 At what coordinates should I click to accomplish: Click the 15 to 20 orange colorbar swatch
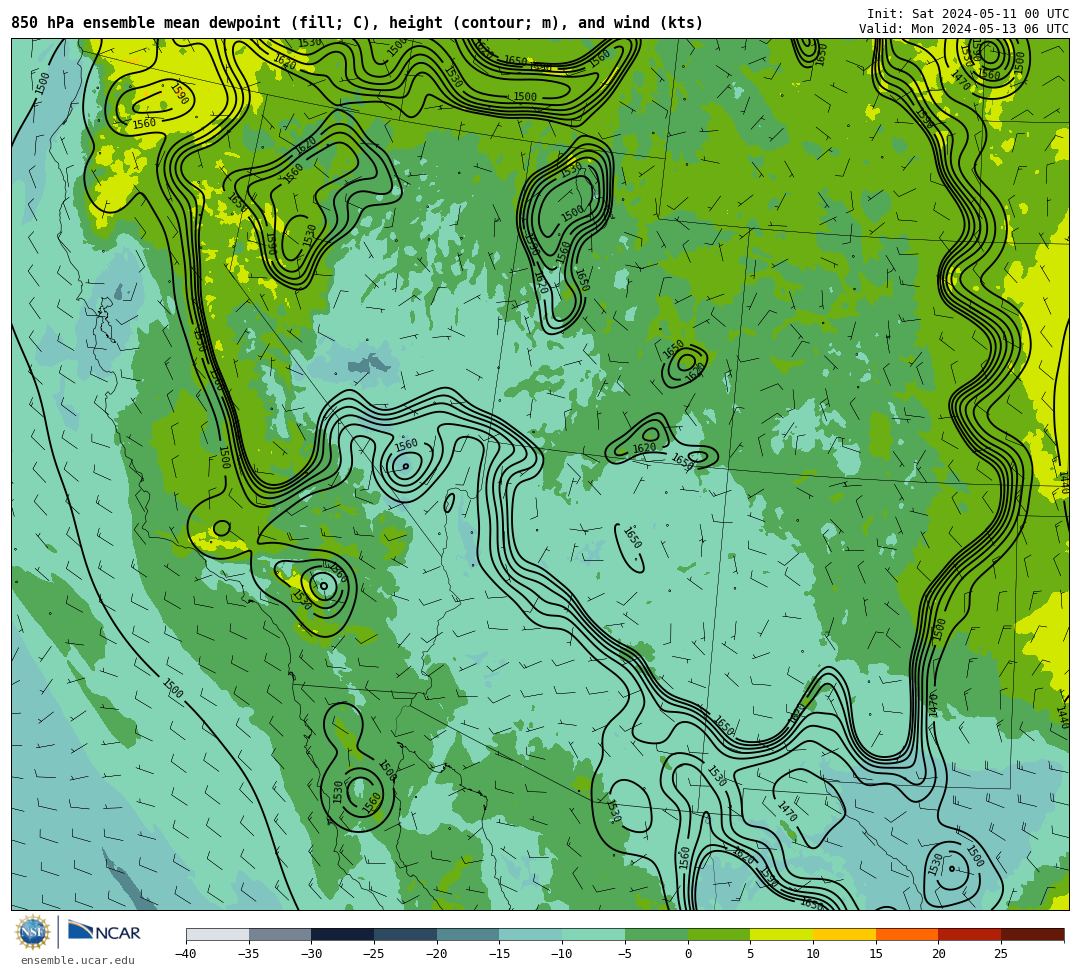coord(907,935)
